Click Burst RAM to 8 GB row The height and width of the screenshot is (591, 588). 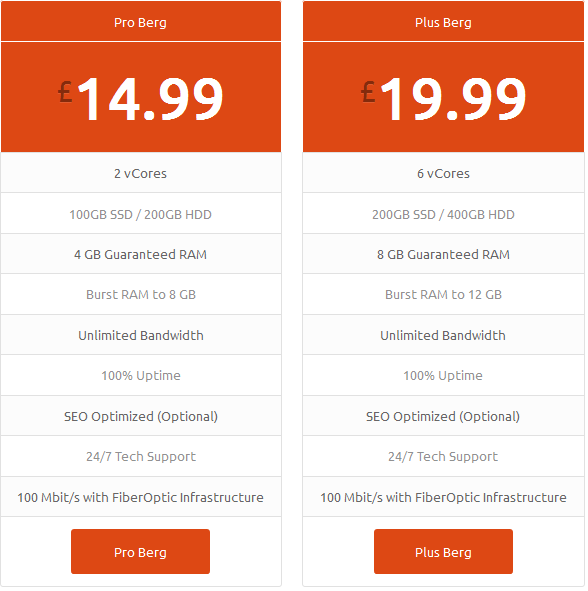click(x=141, y=294)
